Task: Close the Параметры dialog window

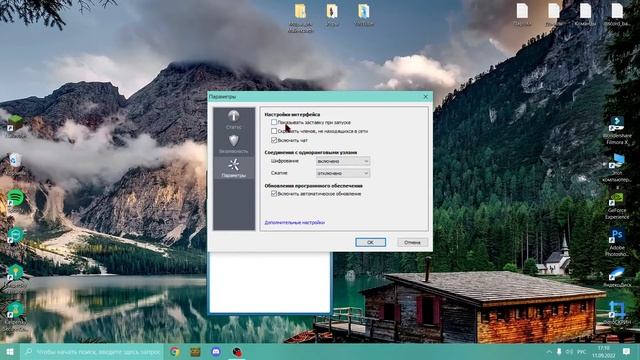Action: tap(426, 97)
